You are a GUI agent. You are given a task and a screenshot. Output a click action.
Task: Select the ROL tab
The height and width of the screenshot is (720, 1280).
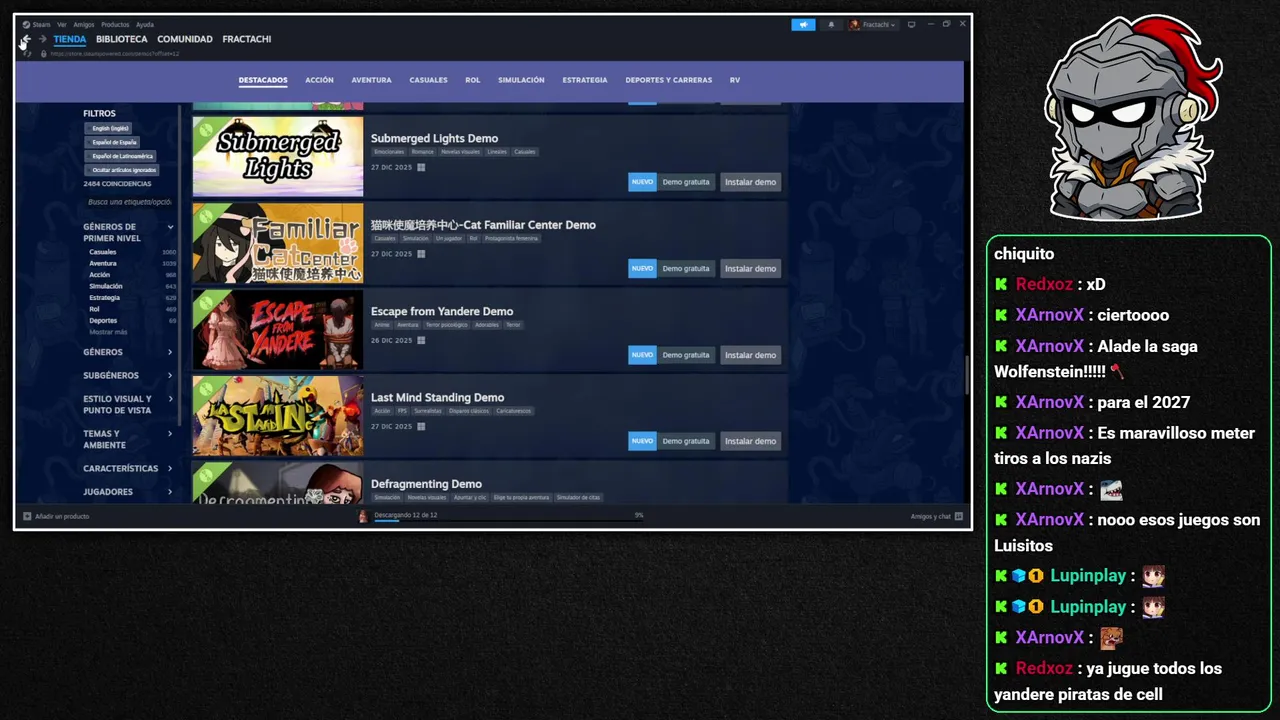pyautogui.click(x=473, y=80)
